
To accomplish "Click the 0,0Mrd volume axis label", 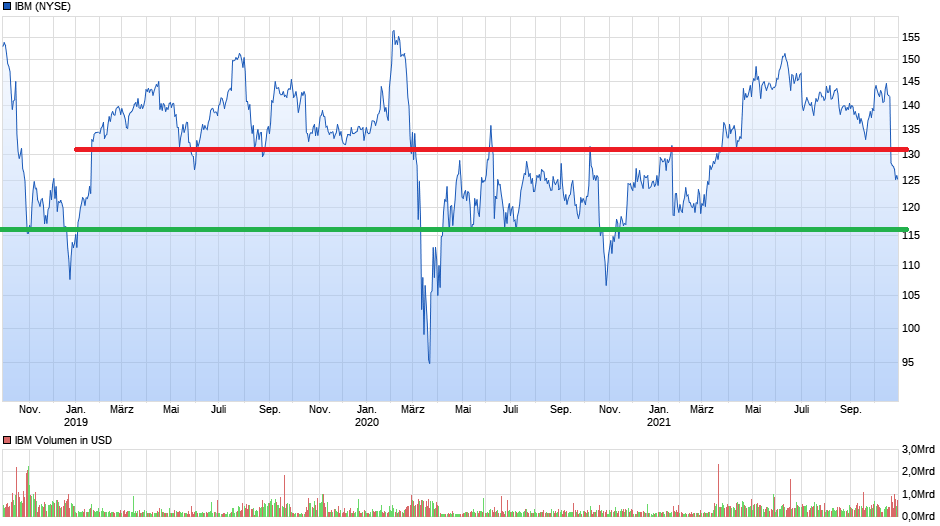I will [x=919, y=516].
